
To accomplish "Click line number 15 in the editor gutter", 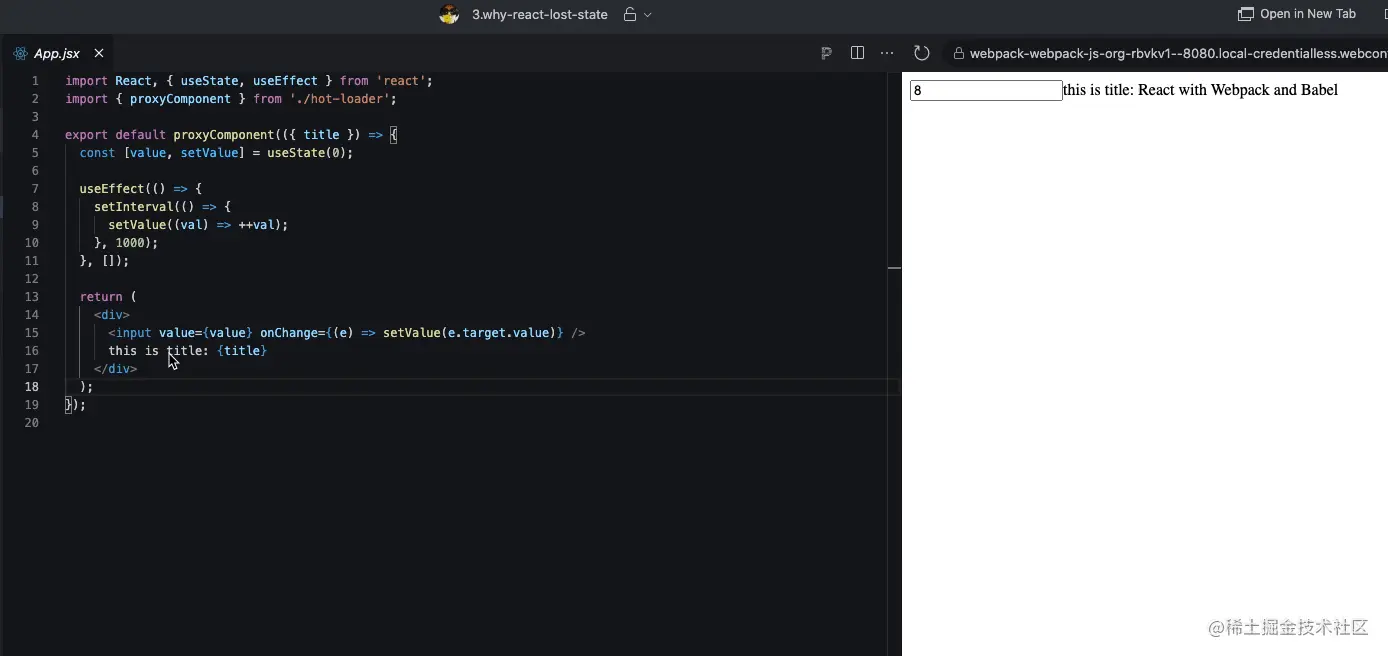I will 31,332.
